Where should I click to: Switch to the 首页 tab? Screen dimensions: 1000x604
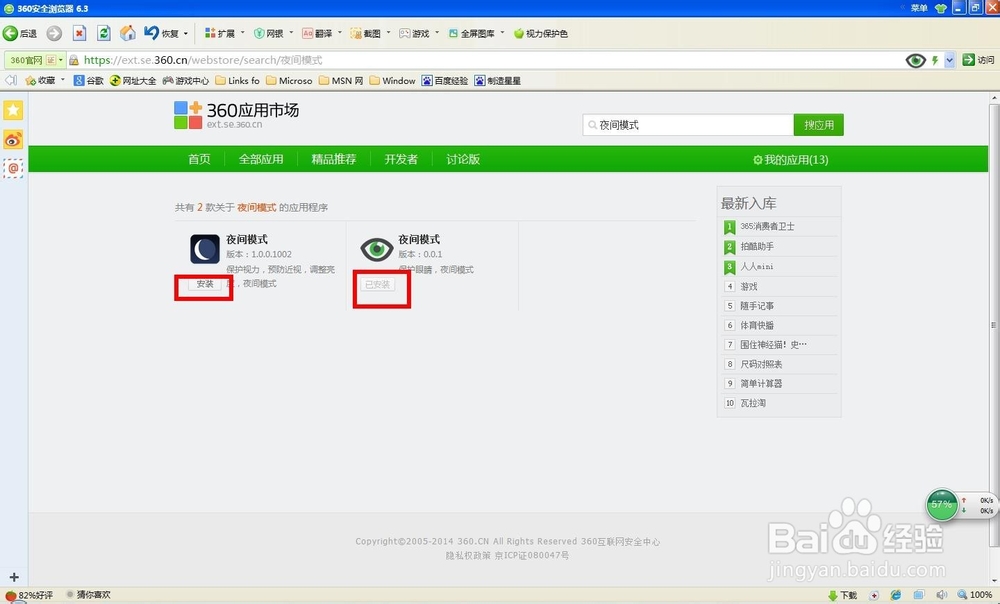pos(199,159)
